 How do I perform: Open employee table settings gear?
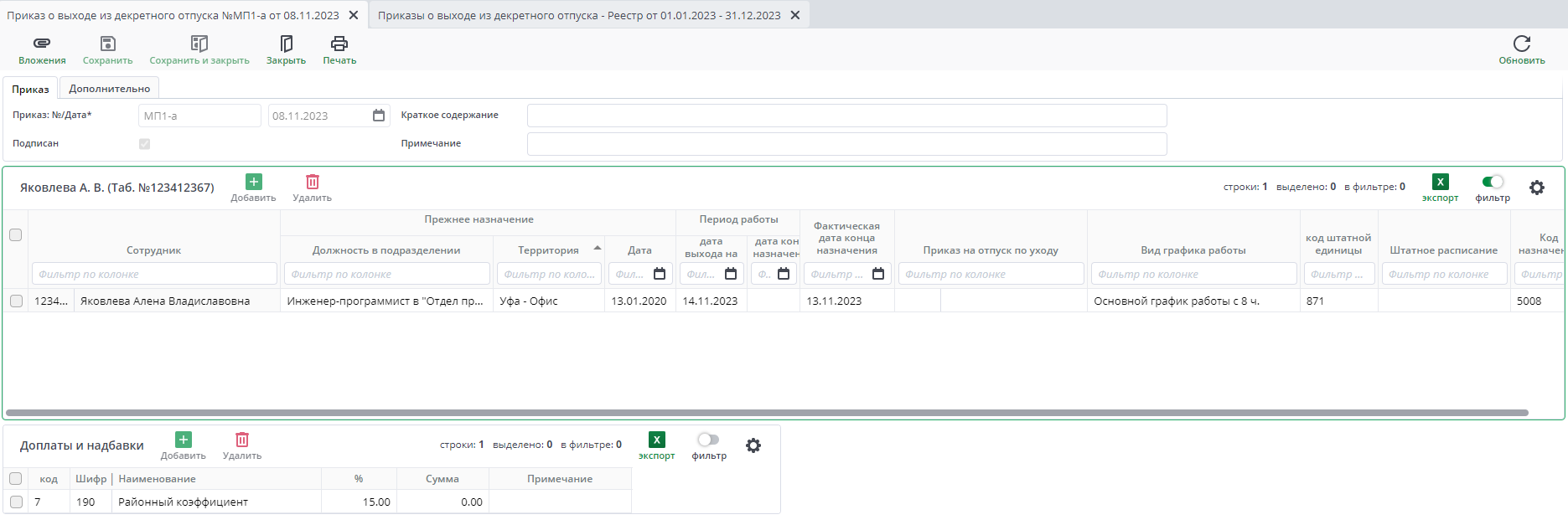(x=1537, y=188)
